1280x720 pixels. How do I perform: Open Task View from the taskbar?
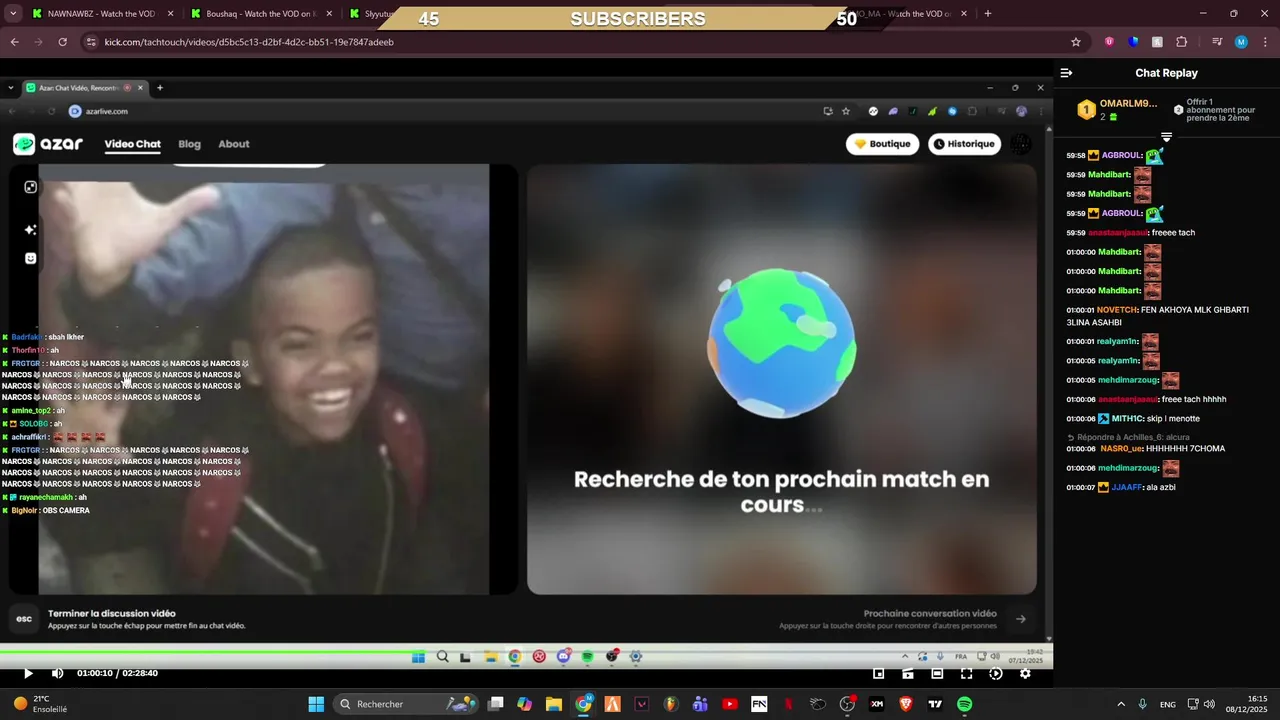pos(496,704)
